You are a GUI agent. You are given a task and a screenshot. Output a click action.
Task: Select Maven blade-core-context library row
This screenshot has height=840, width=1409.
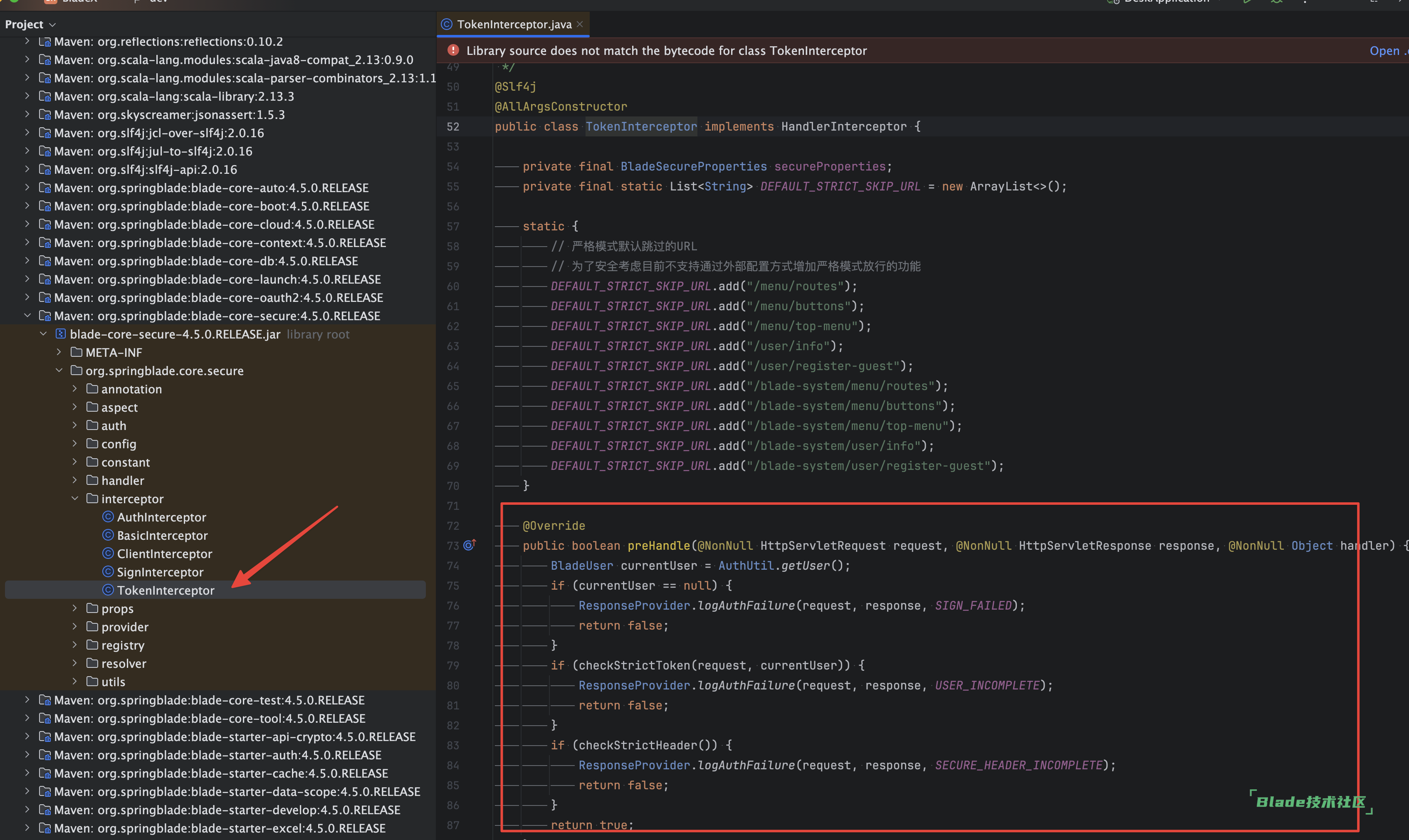point(218,242)
